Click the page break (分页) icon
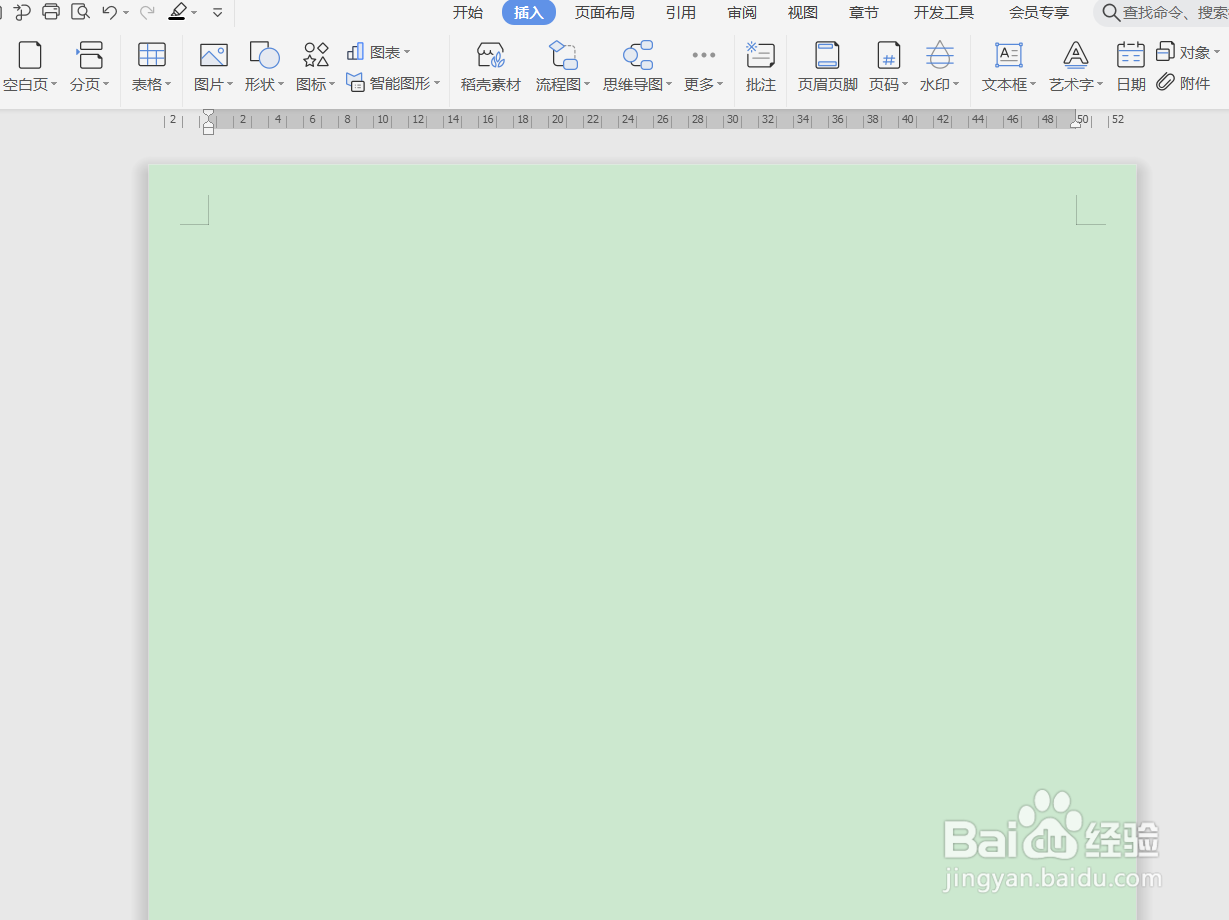This screenshot has height=920, width=1229. click(90, 55)
